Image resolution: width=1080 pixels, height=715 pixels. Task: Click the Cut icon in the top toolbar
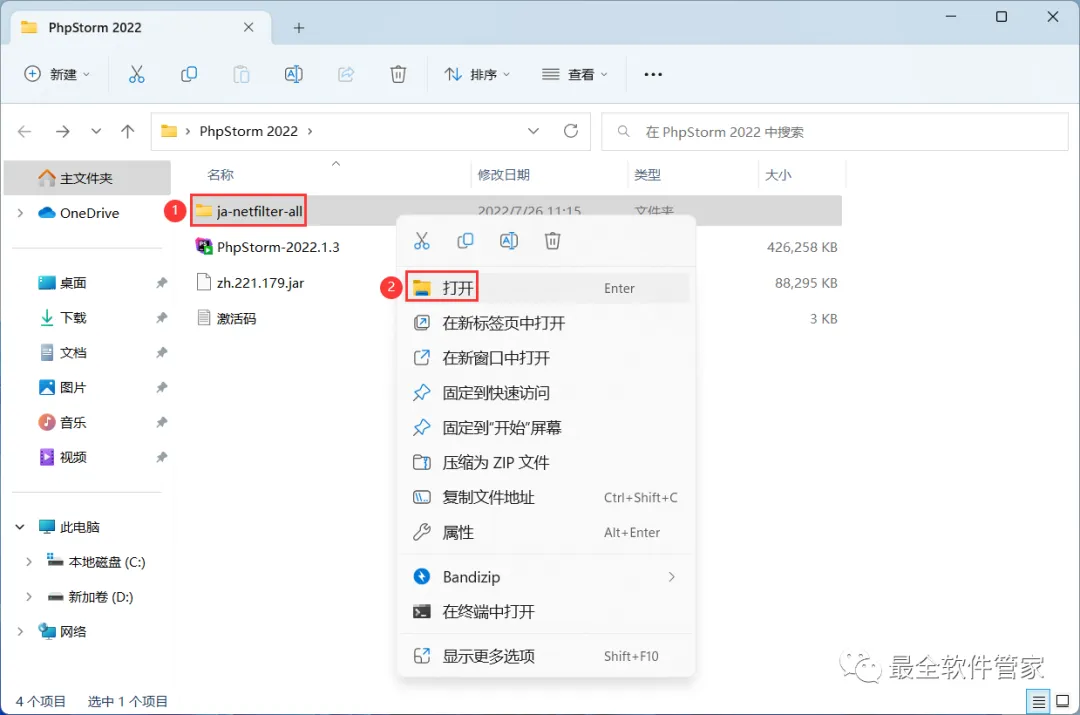(x=136, y=74)
